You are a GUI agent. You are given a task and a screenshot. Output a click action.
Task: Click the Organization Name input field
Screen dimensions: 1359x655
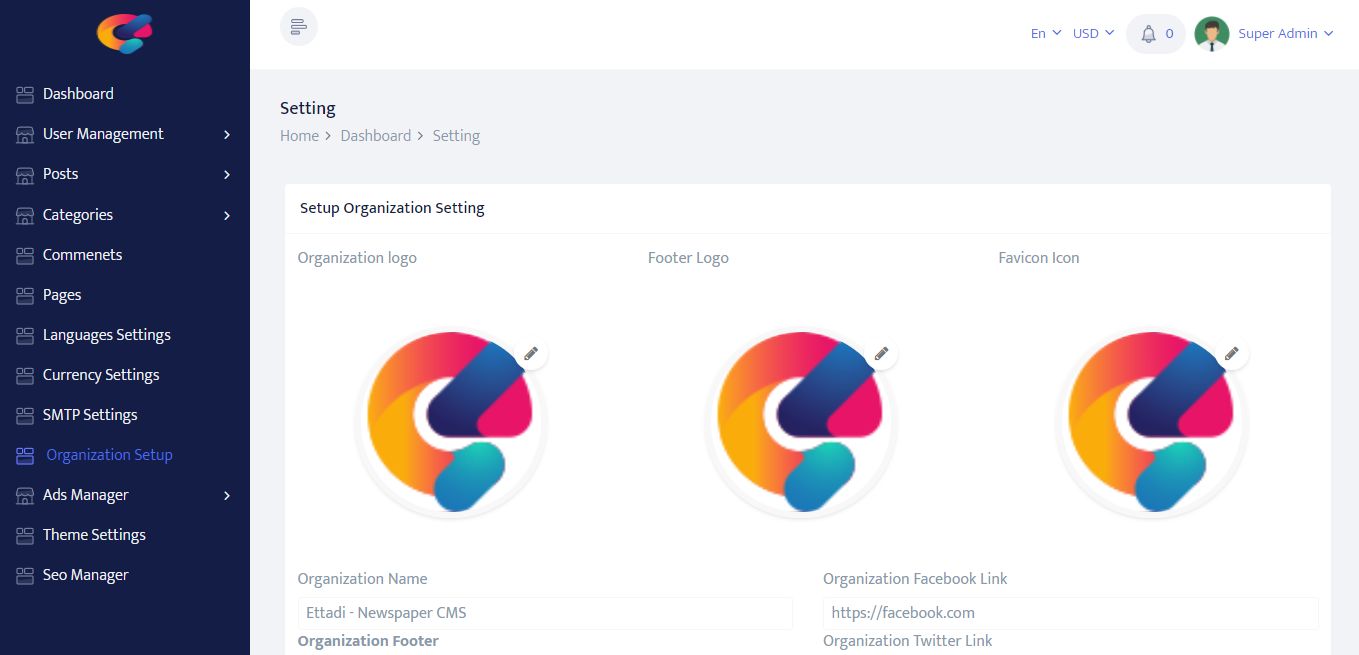coord(545,613)
